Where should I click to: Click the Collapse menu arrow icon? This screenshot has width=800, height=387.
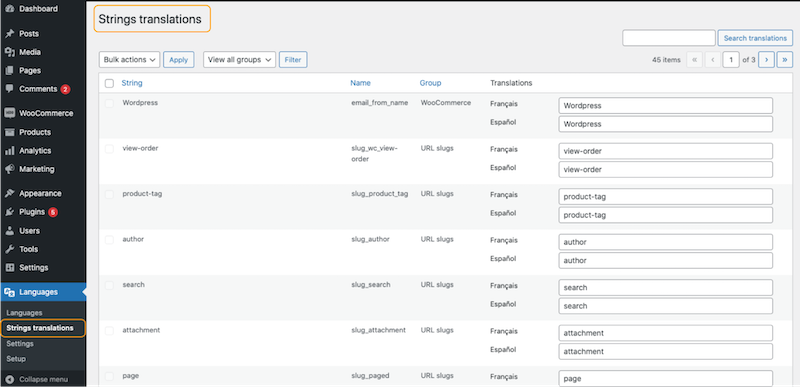(x=9, y=379)
